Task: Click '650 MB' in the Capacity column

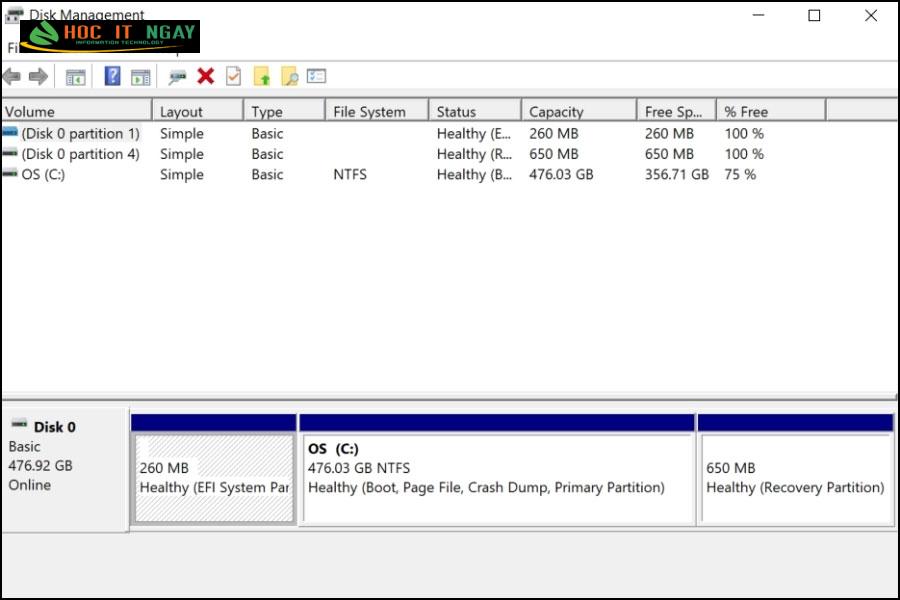Action: 554,154
